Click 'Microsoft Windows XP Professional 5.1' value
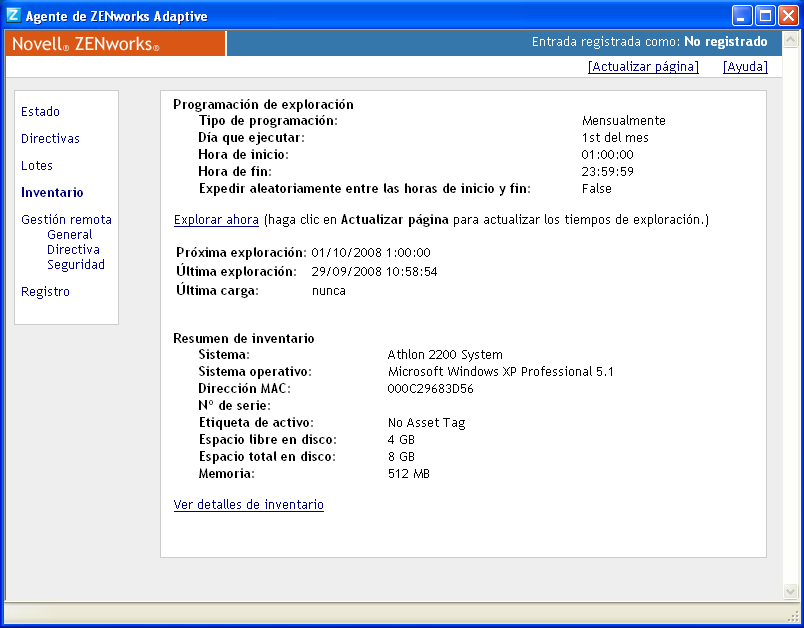The height and width of the screenshot is (628, 804). 500,371
